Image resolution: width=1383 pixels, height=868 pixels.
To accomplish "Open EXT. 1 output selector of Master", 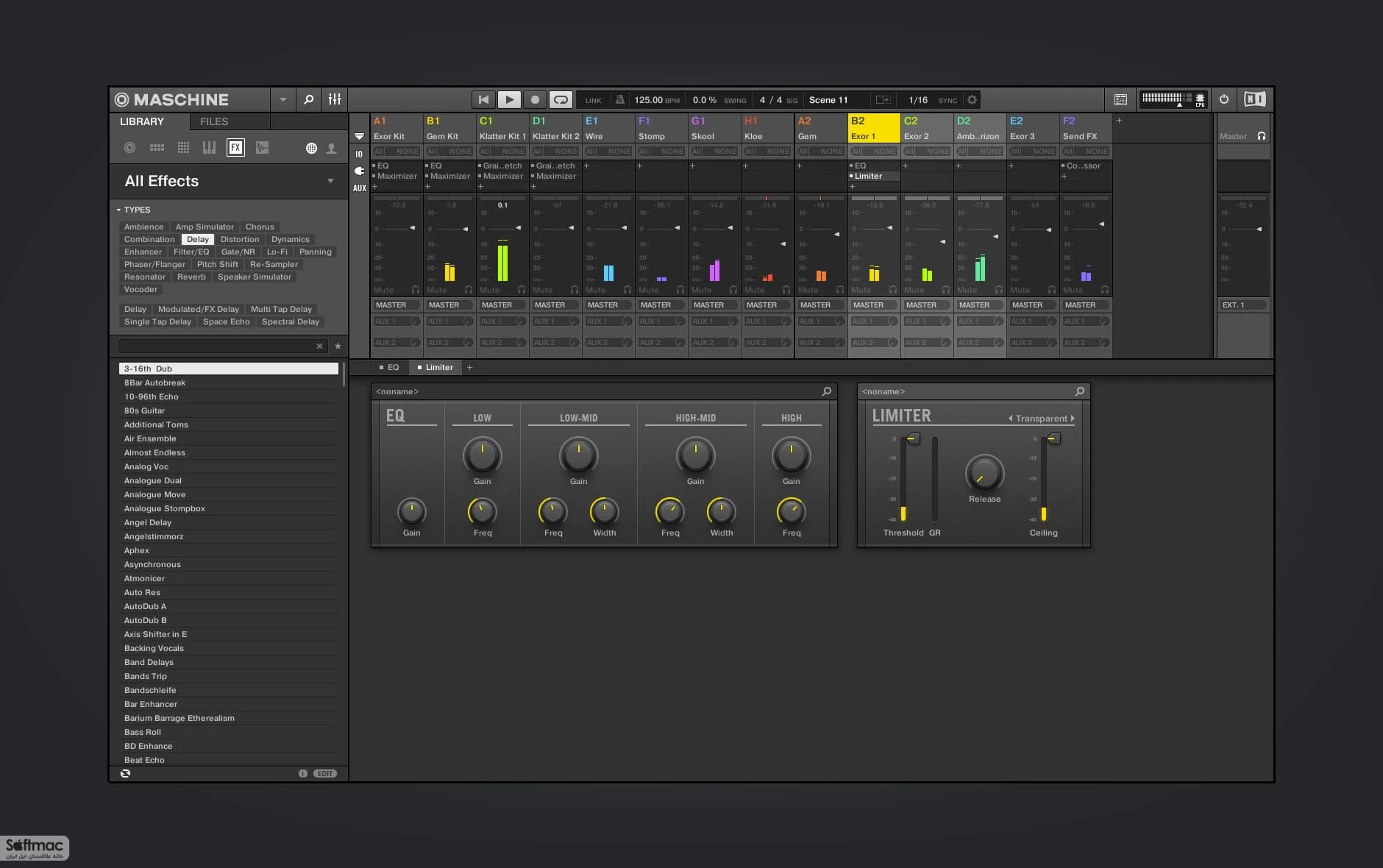I will (1243, 305).
